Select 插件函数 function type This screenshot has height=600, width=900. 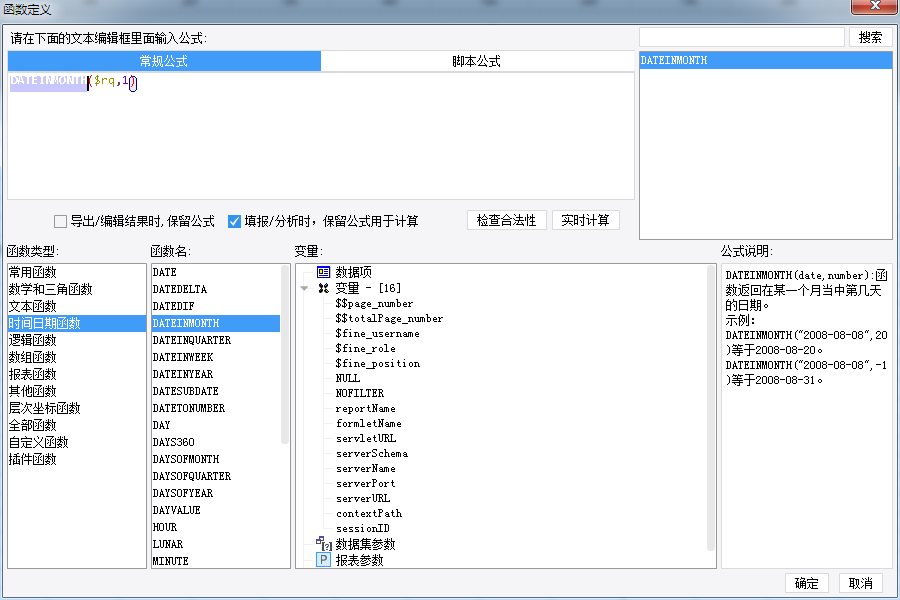pos(77,459)
